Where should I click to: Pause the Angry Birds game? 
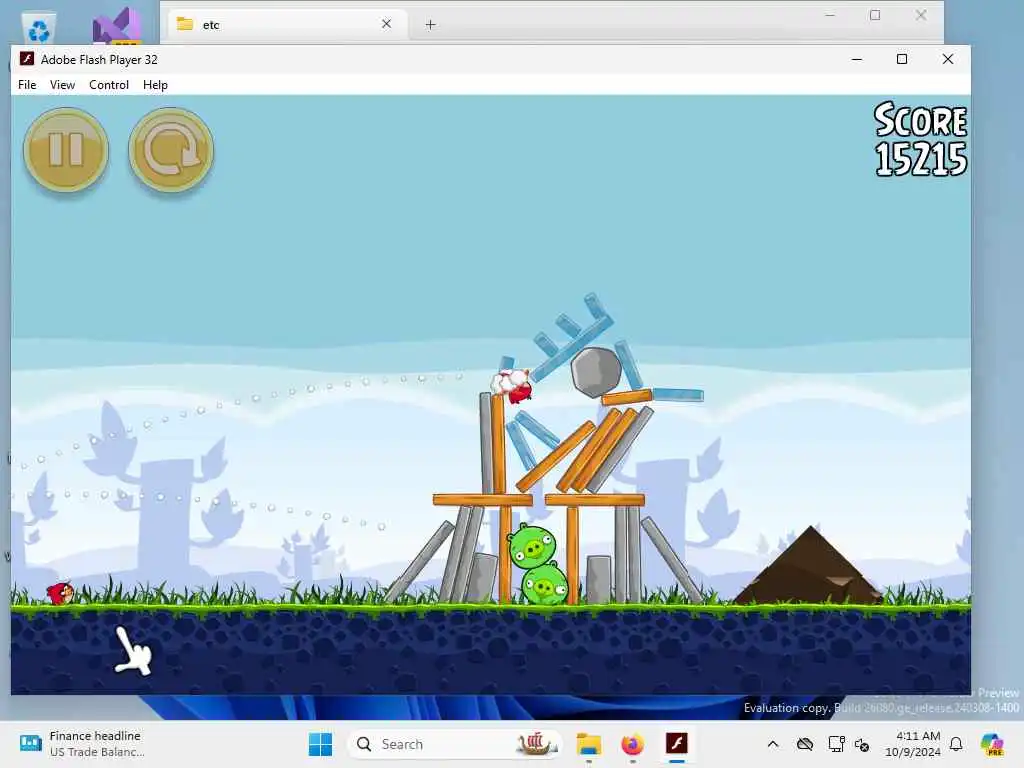click(66, 150)
